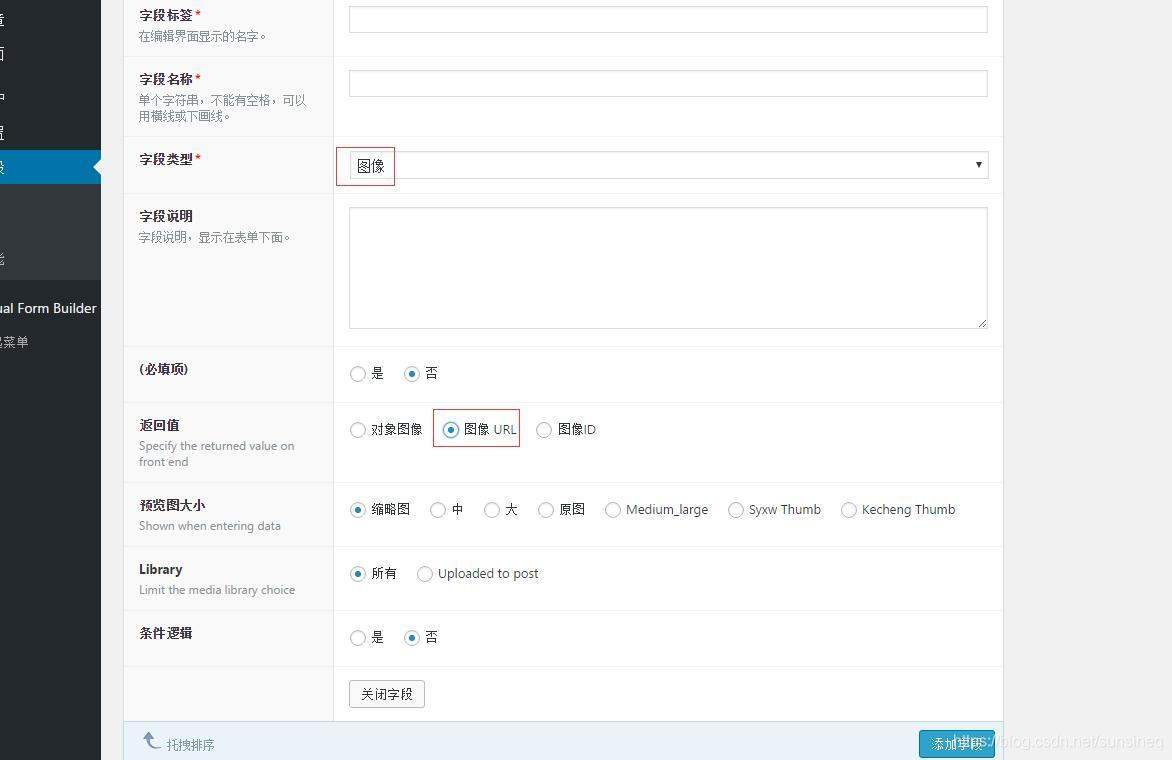Select Kecheng Thumb preview size
This screenshot has height=760, width=1172.
point(849,509)
